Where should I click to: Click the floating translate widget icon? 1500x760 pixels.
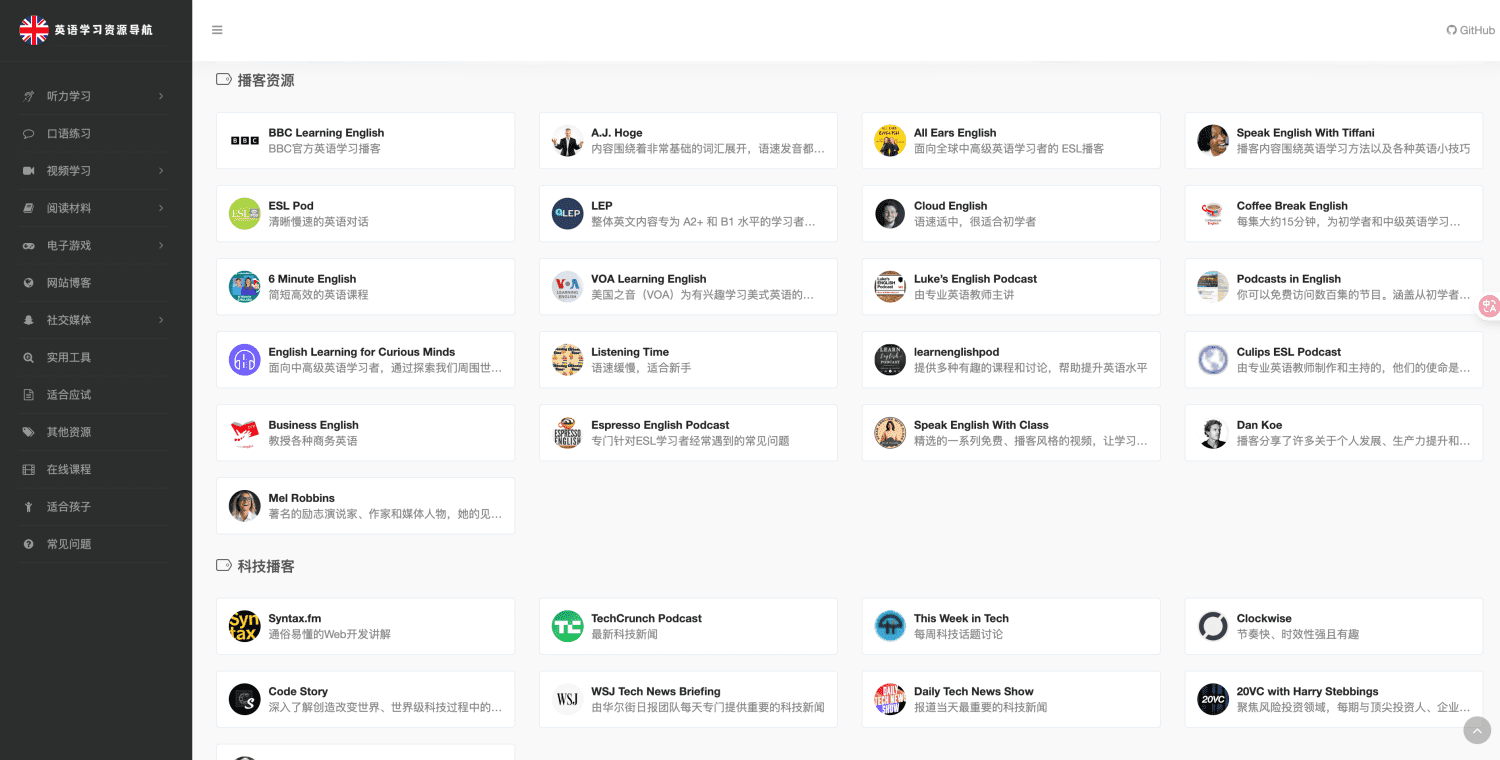1489,307
